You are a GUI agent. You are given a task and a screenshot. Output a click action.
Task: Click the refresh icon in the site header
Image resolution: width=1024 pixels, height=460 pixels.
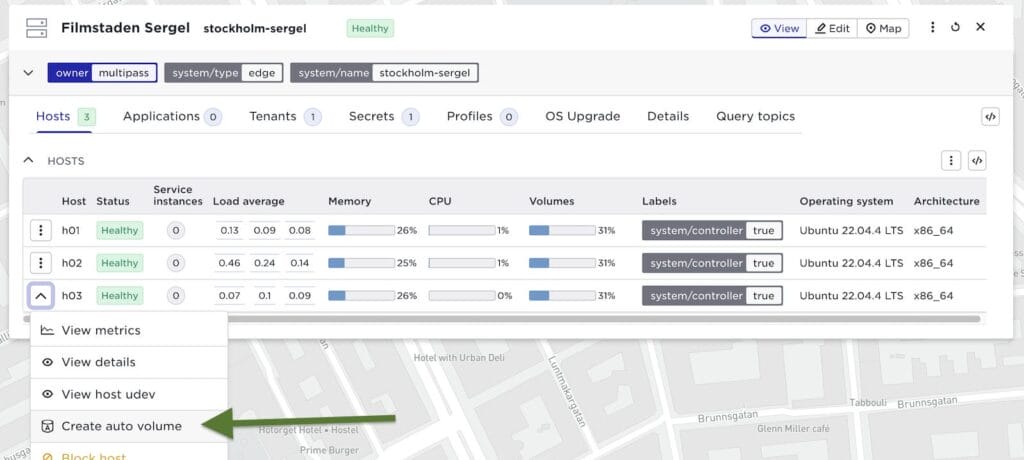[956, 28]
